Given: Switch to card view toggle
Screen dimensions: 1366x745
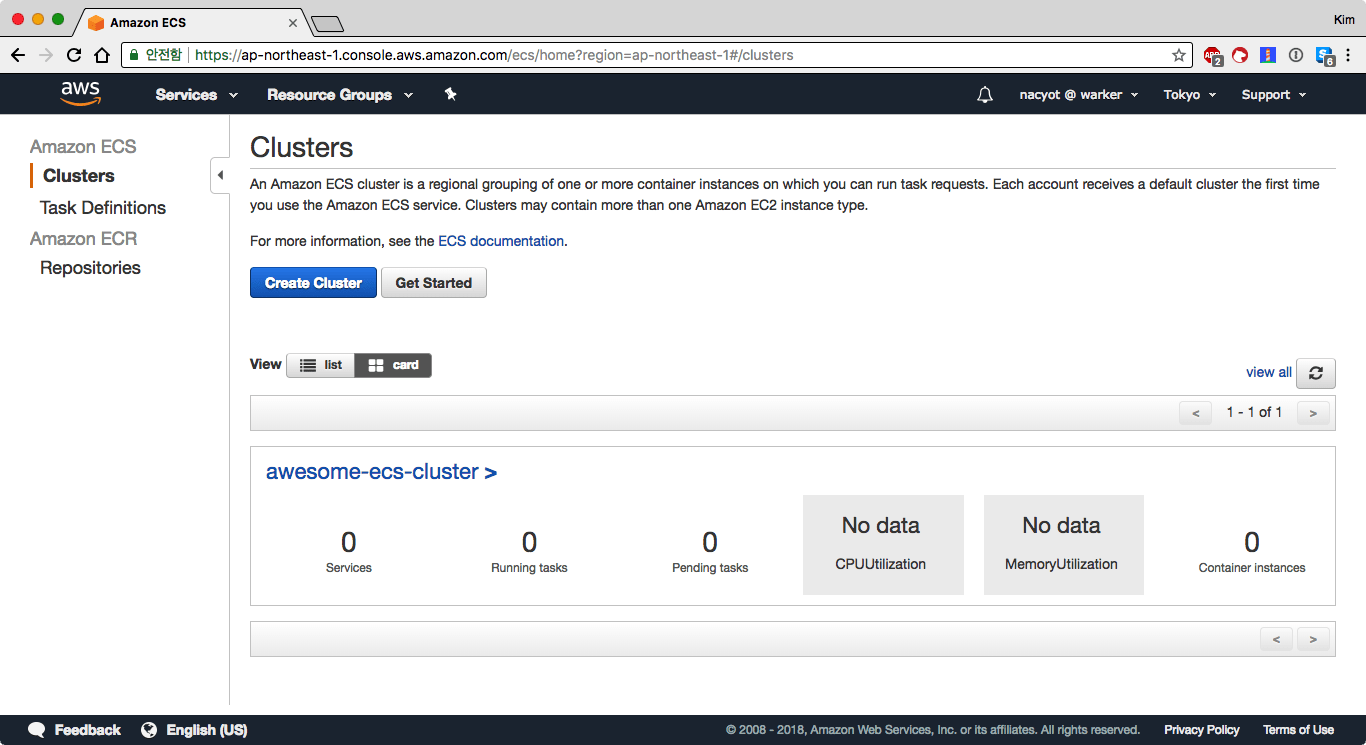Looking at the screenshot, I should click(393, 365).
